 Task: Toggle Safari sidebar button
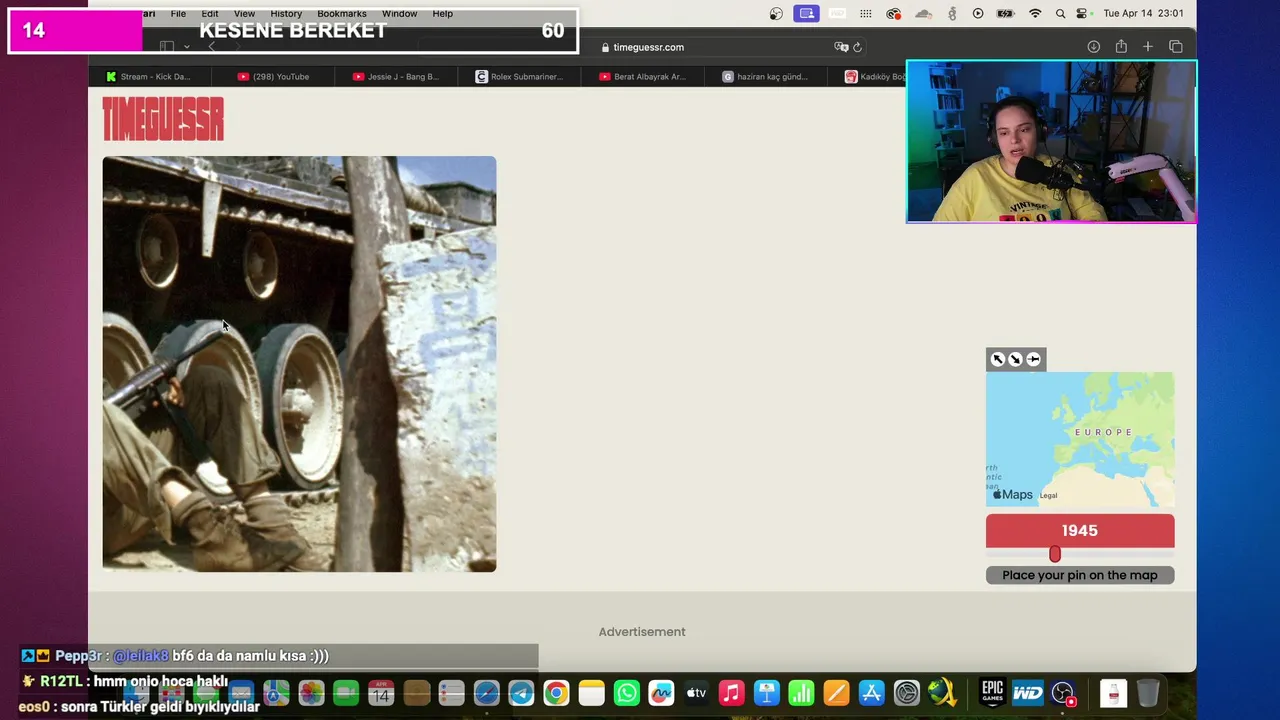167,47
